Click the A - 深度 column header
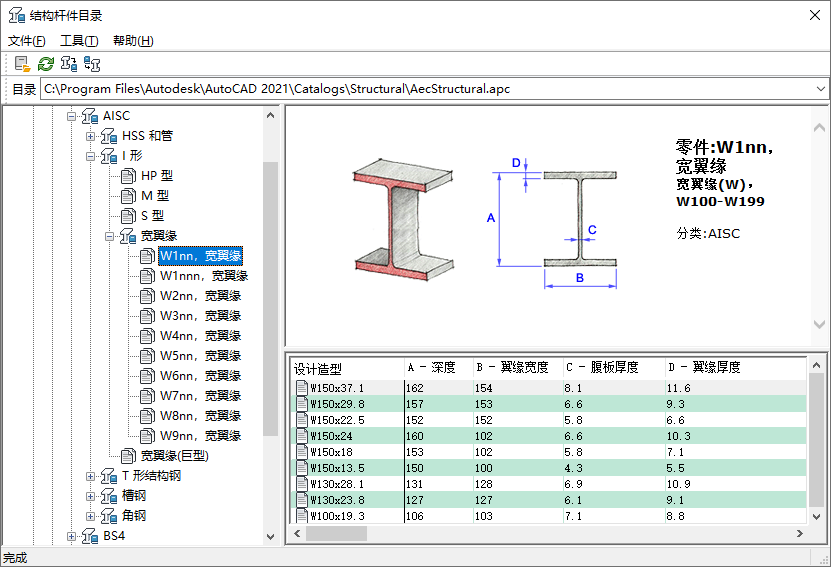This screenshot has height=567, width=831. [x=439, y=368]
